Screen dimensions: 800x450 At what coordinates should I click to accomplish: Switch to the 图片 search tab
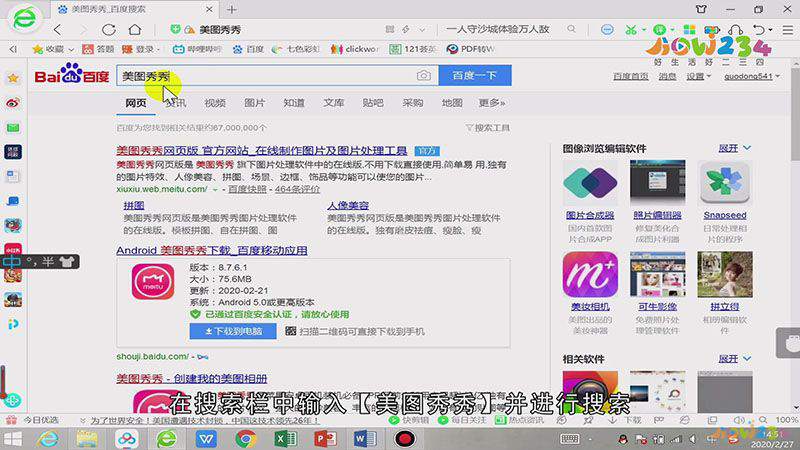(254, 103)
